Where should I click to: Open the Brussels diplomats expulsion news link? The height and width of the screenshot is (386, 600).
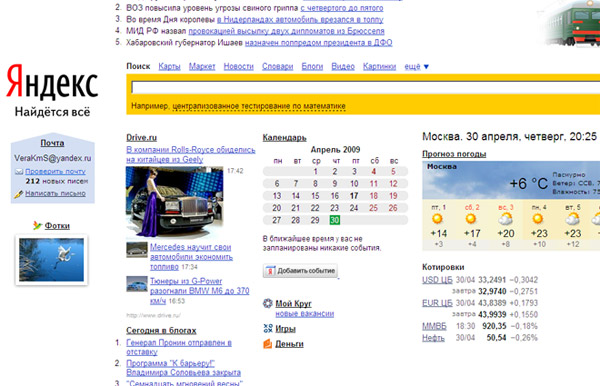tap(286, 31)
